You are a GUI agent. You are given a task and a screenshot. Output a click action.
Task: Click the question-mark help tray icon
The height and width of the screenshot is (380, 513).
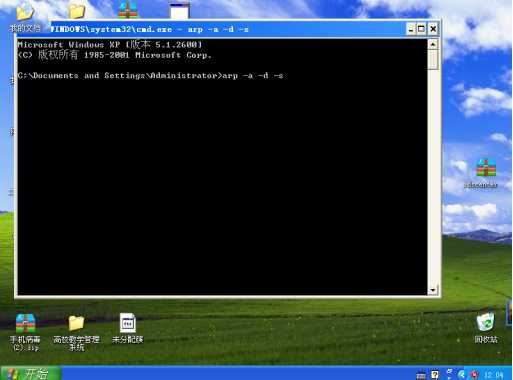435,374
